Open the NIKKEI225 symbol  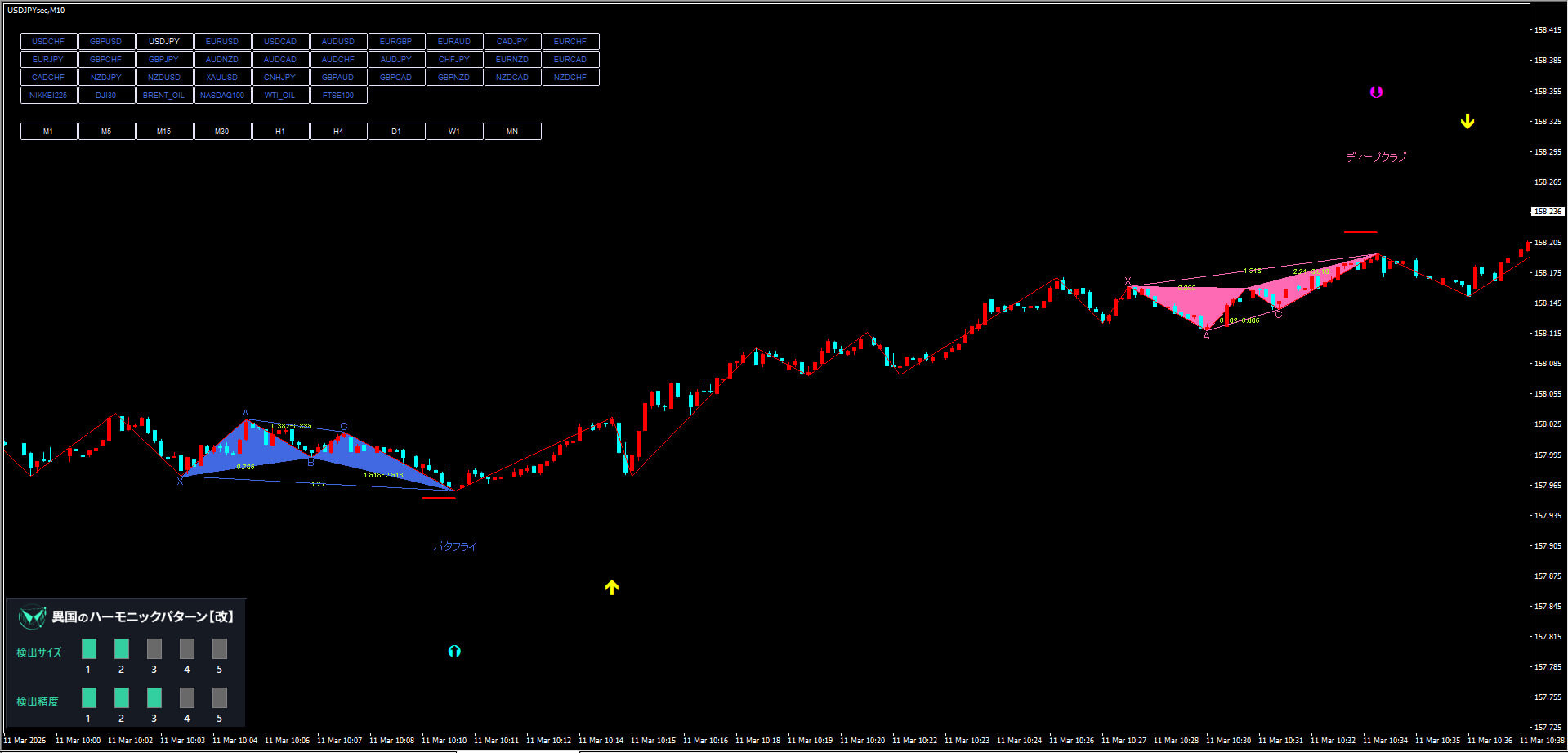[x=48, y=96]
